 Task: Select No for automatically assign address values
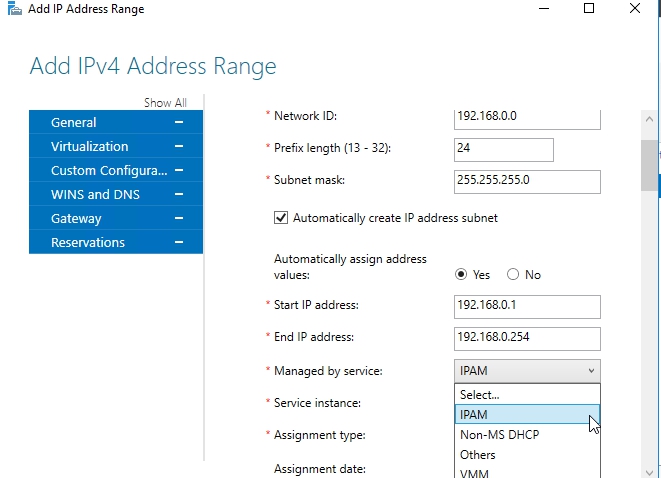point(513,274)
